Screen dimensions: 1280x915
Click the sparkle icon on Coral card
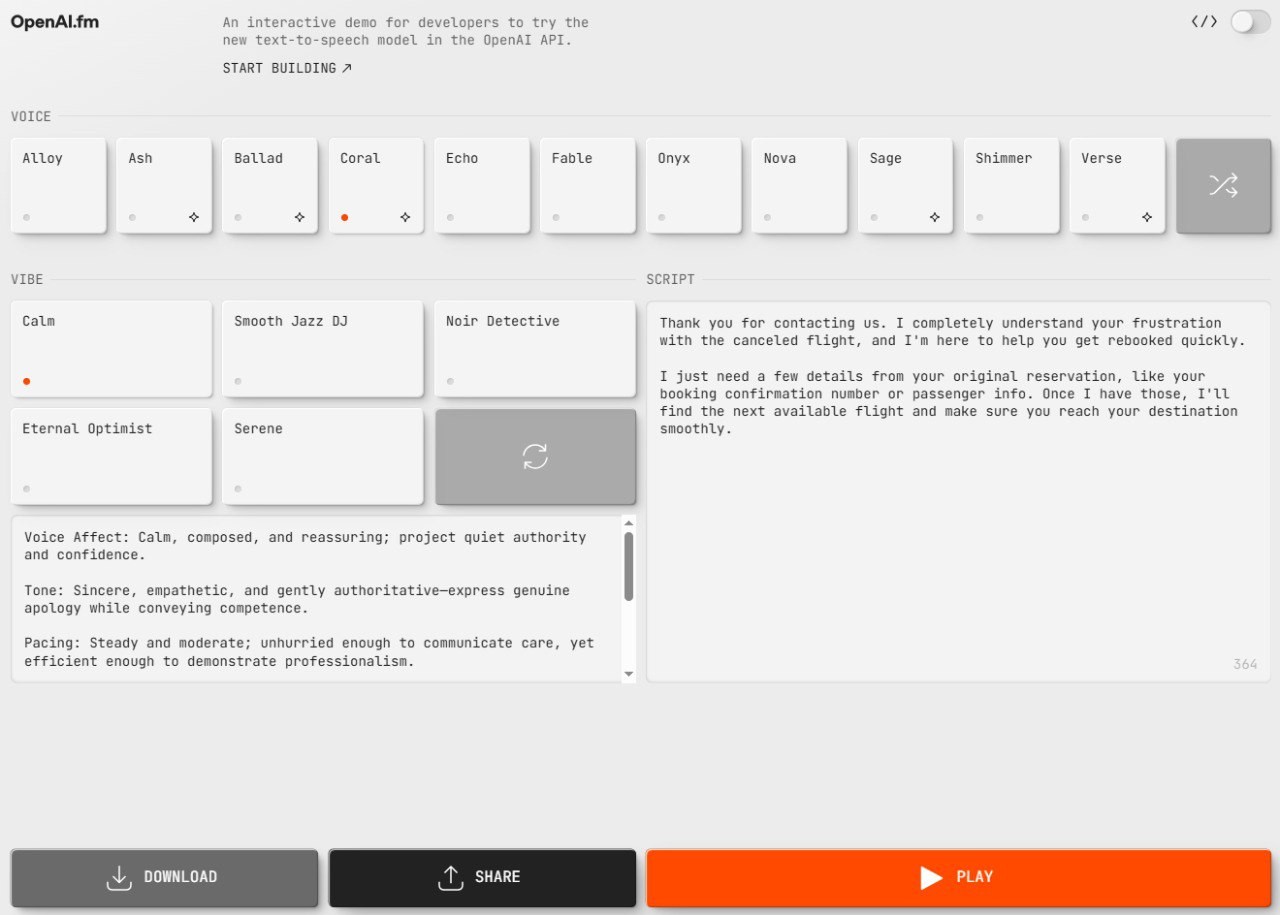(x=405, y=217)
